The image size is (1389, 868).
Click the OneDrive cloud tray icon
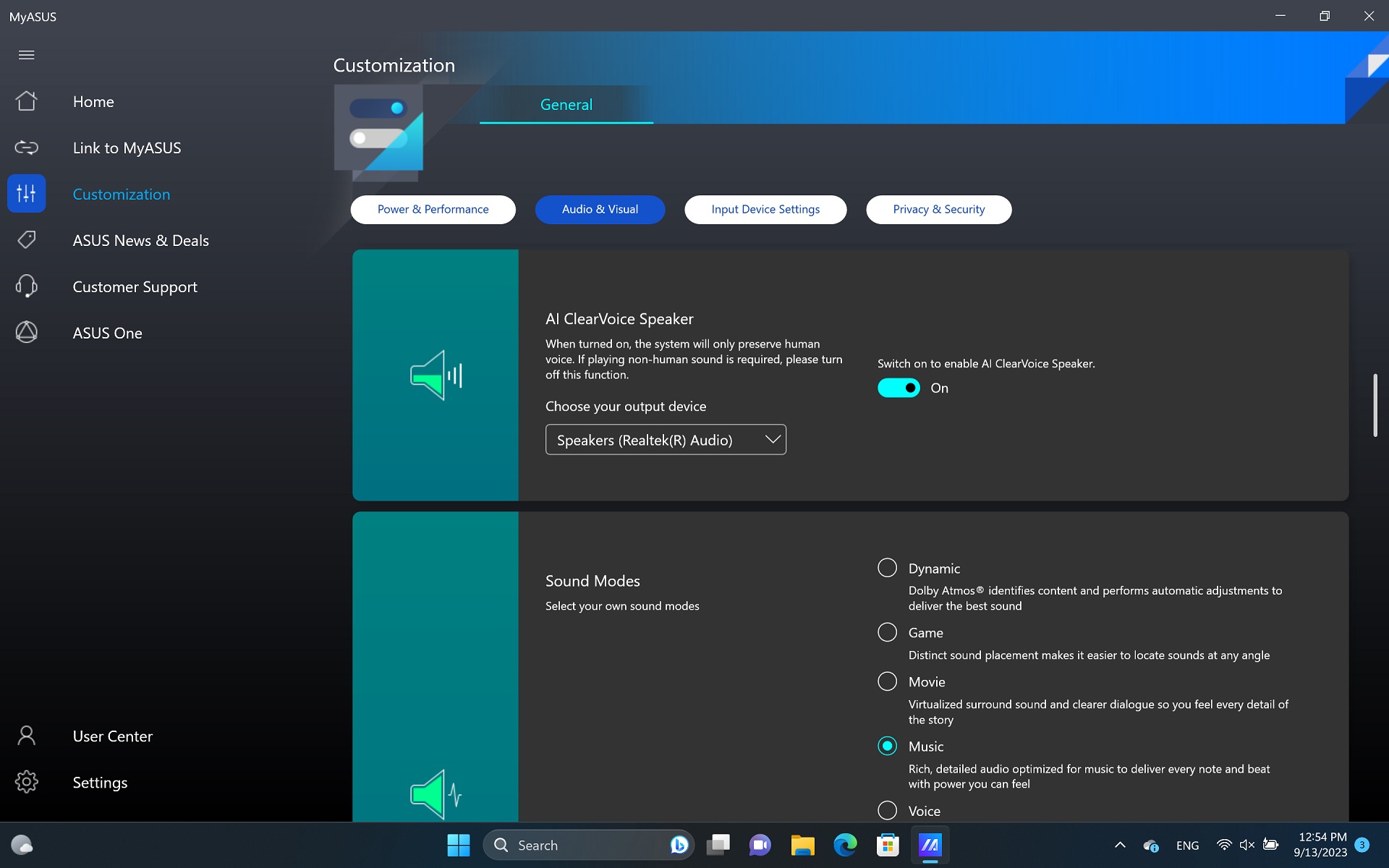1151,845
